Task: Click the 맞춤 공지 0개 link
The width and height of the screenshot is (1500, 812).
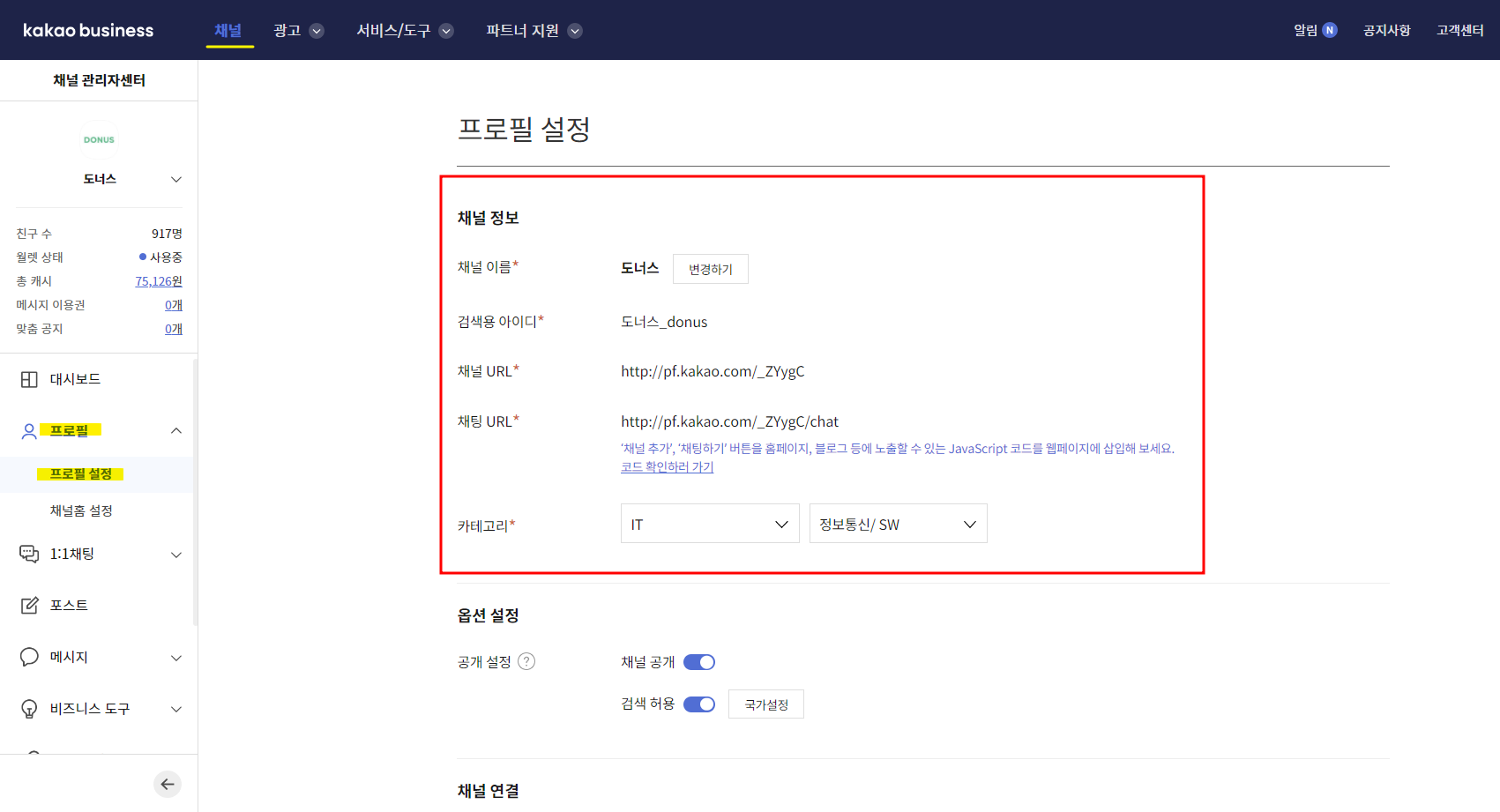Action: [x=174, y=329]
